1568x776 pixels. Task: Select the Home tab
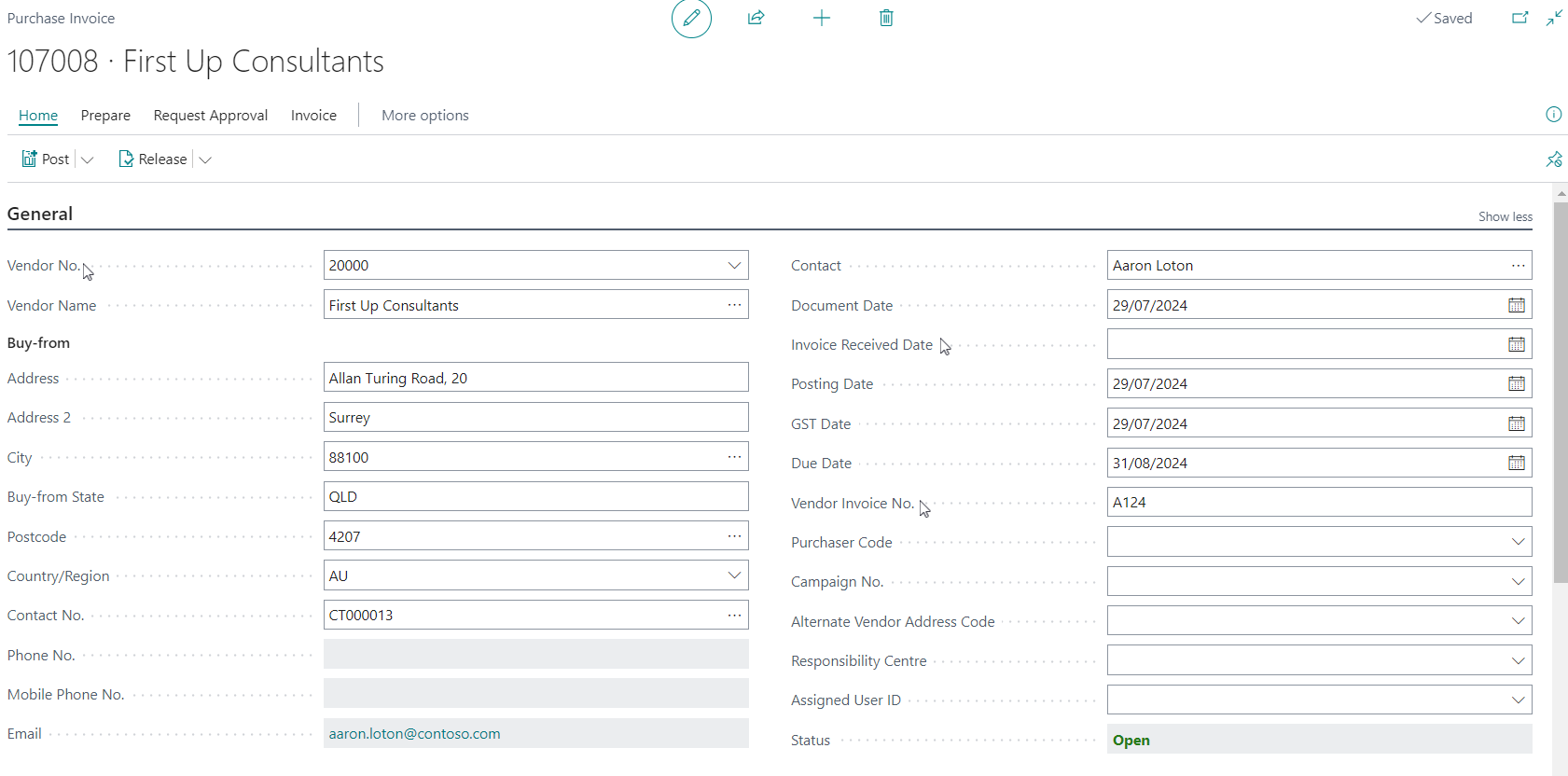38,116
